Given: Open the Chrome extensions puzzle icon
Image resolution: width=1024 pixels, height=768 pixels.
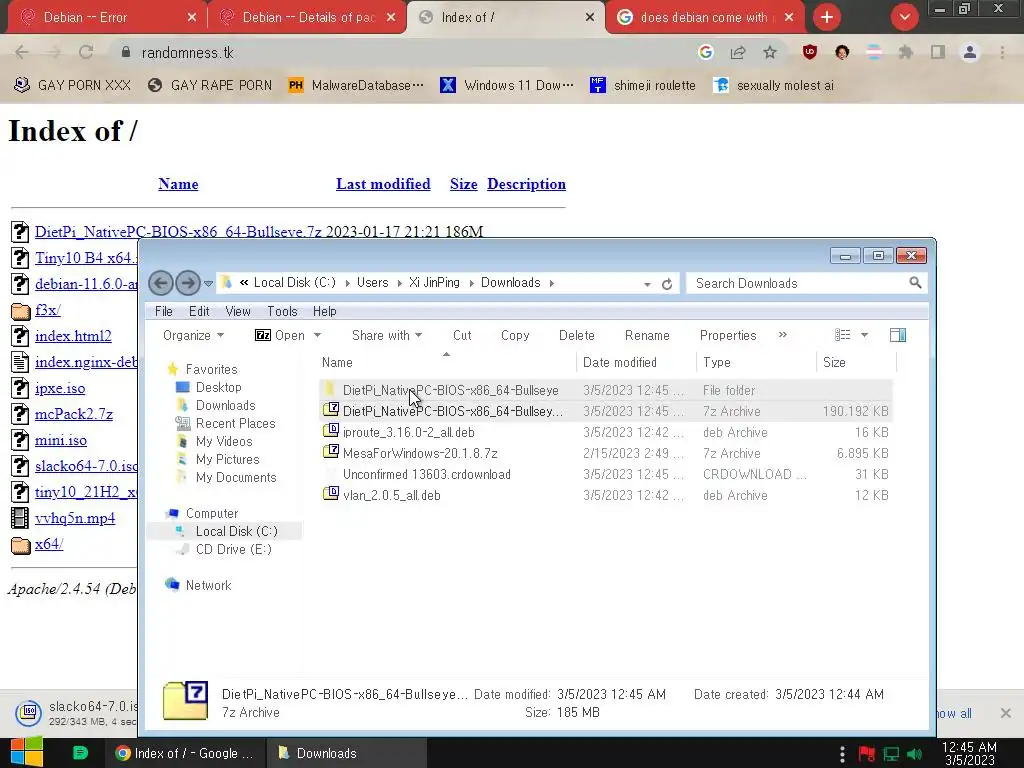Looking at the screenshot, I should click(x=905, y=52).
